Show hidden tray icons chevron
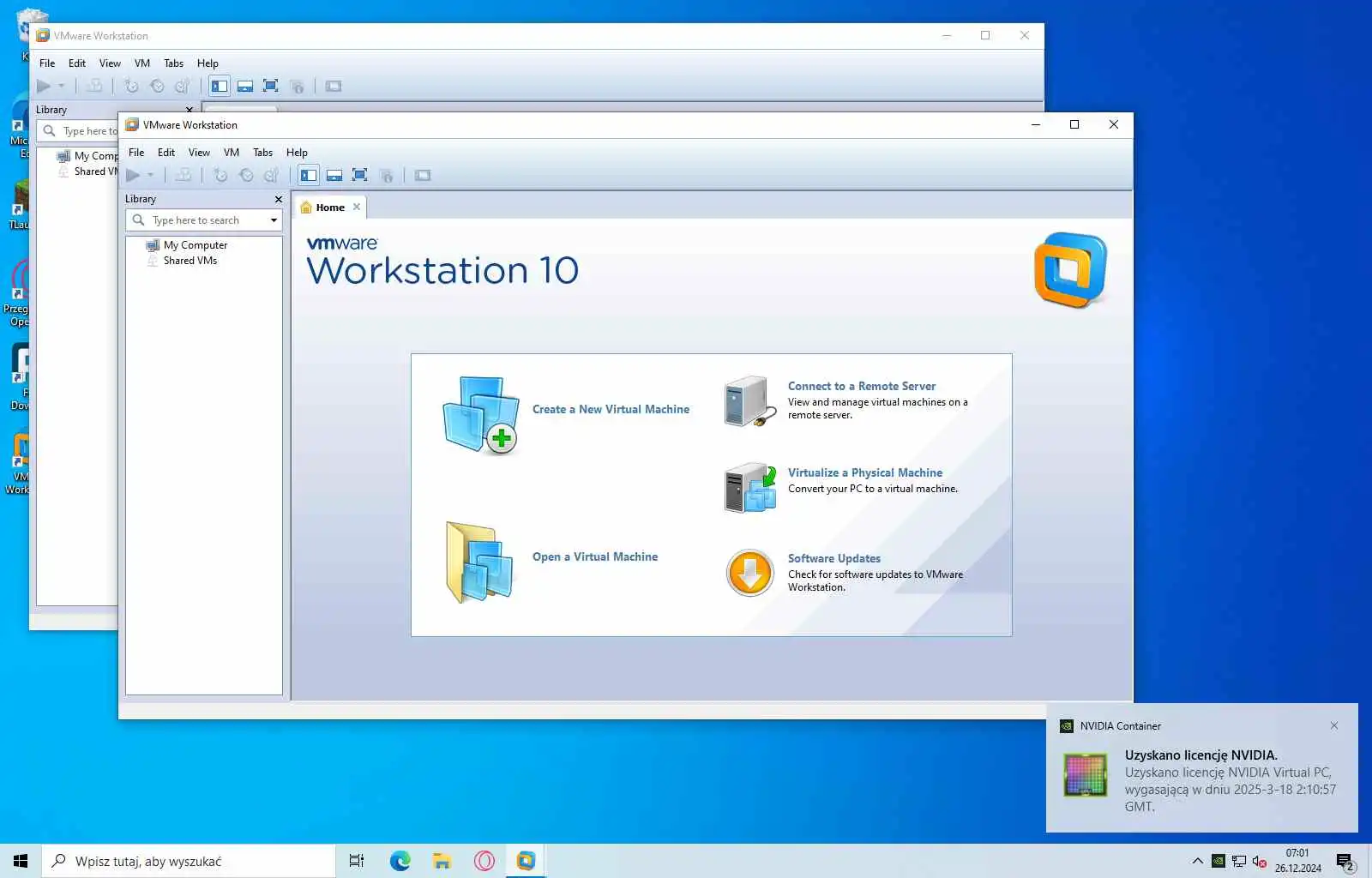The height and width of the screenshot is (878, 1372). (1197, 861)
